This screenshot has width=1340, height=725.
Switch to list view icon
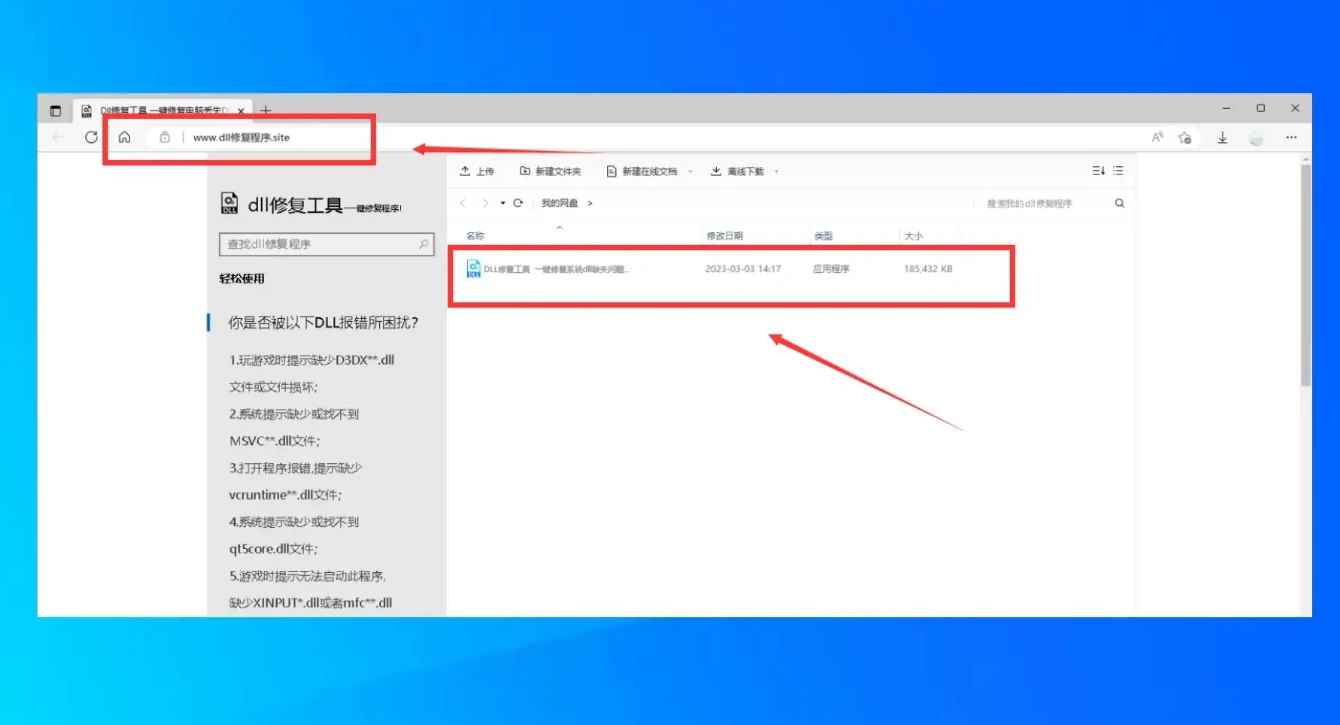coord(1118,171)
